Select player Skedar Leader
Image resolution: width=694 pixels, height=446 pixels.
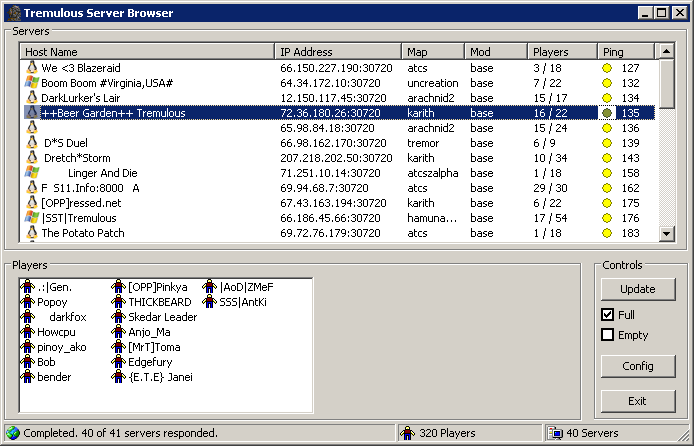(x=162, y=317)
